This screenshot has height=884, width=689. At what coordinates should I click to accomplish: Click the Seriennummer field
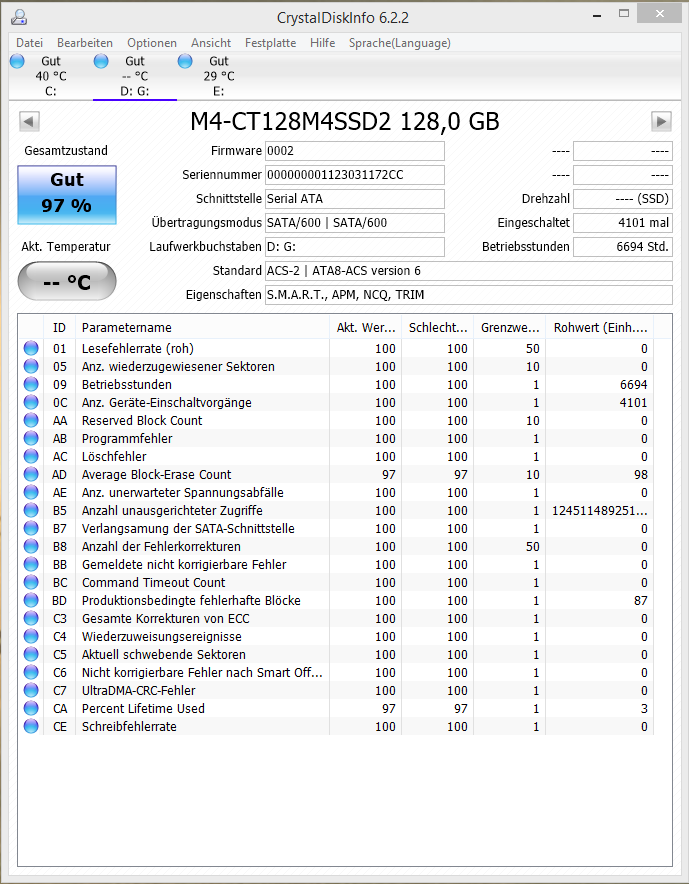click(355, 175)
